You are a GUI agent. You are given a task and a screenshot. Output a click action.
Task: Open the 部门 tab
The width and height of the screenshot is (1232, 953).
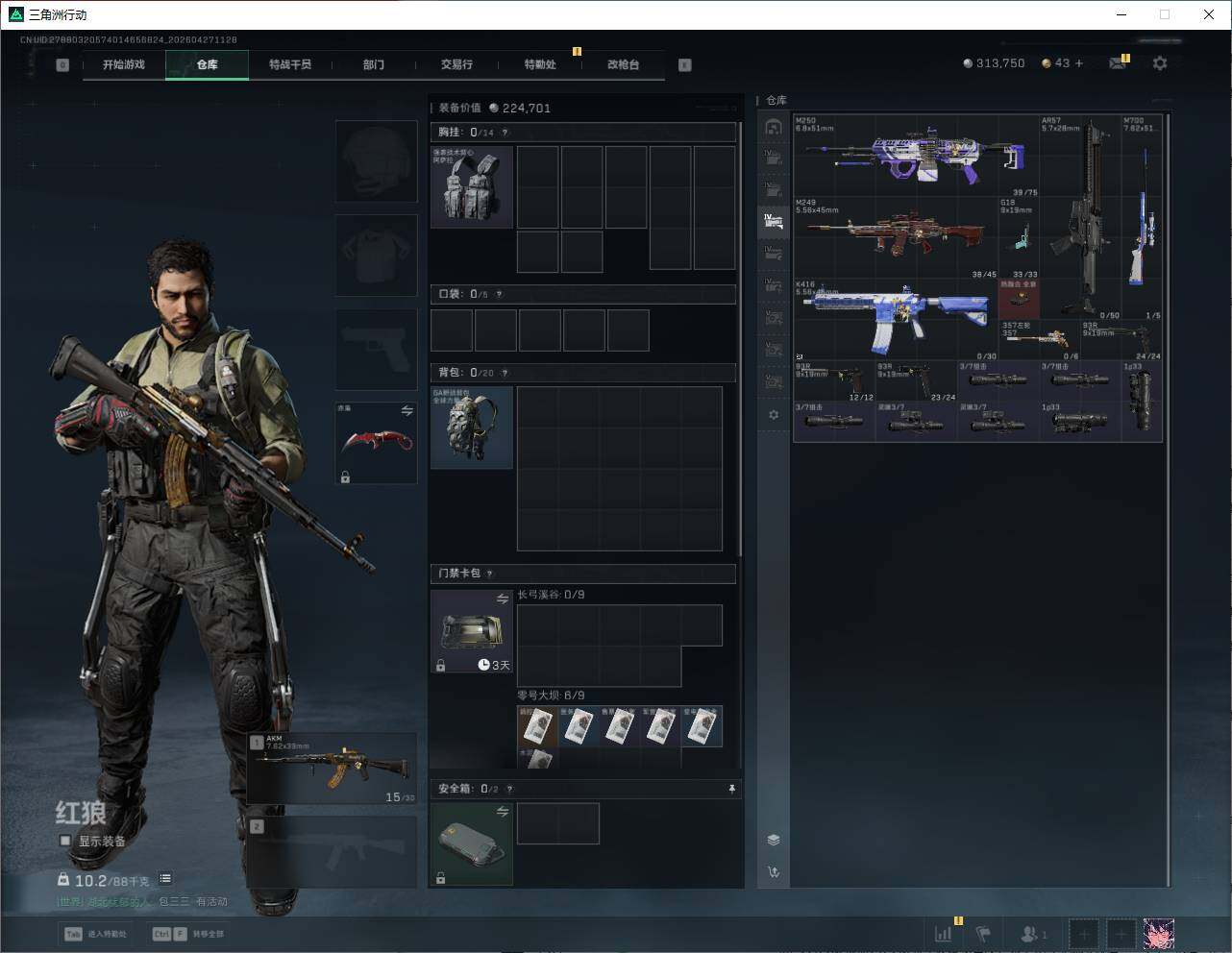(x=374, y=64)
